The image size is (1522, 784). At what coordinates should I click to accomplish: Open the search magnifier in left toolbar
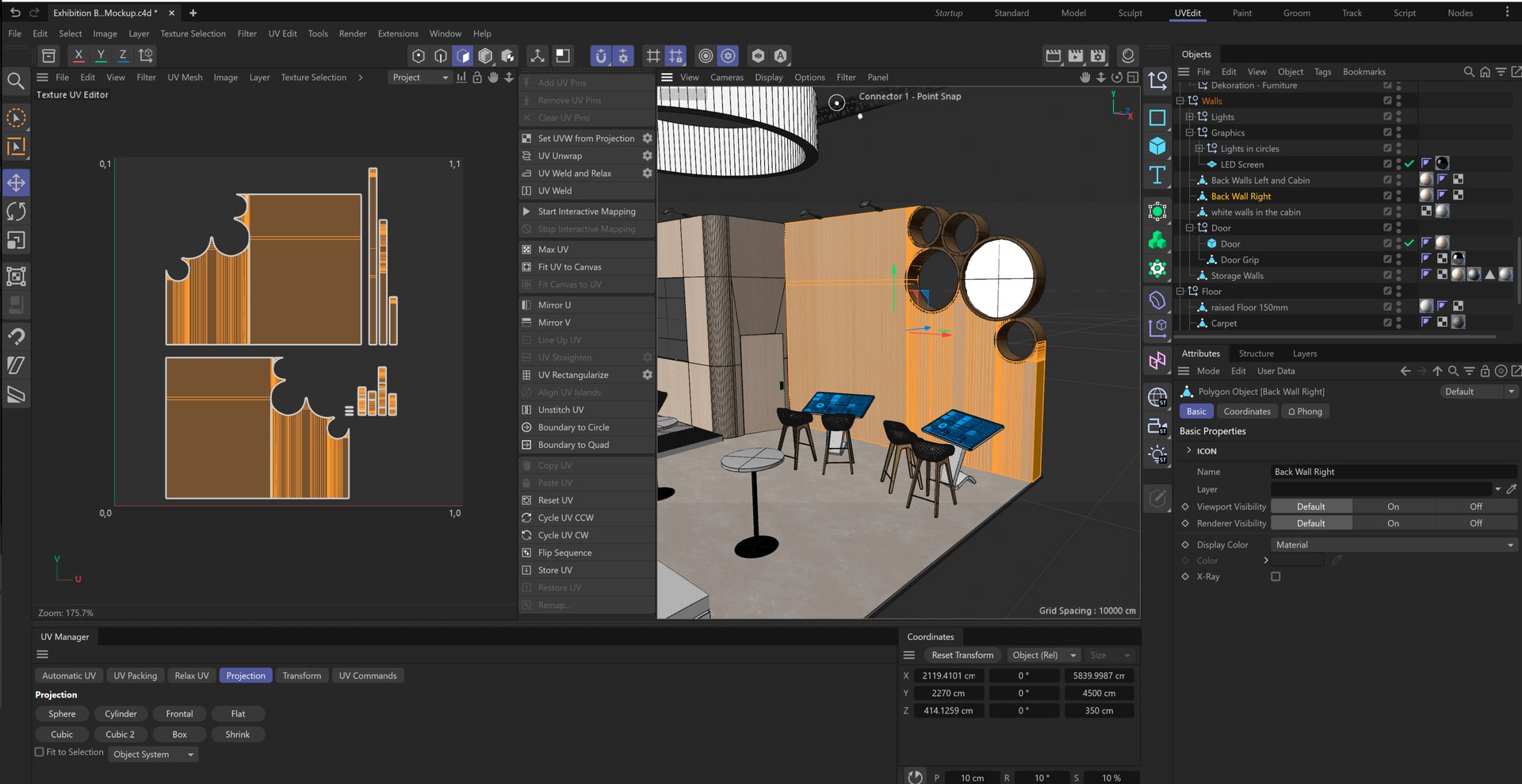tap(15, 80)
